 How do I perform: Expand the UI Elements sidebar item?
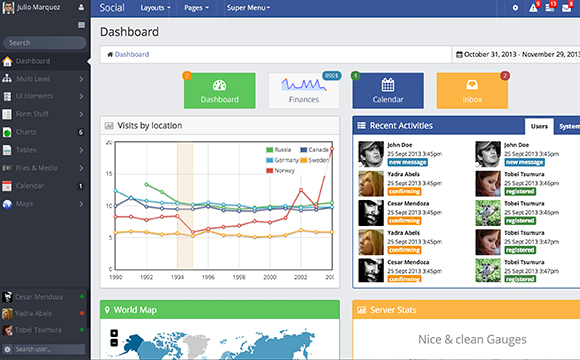[x=44, y=96]
